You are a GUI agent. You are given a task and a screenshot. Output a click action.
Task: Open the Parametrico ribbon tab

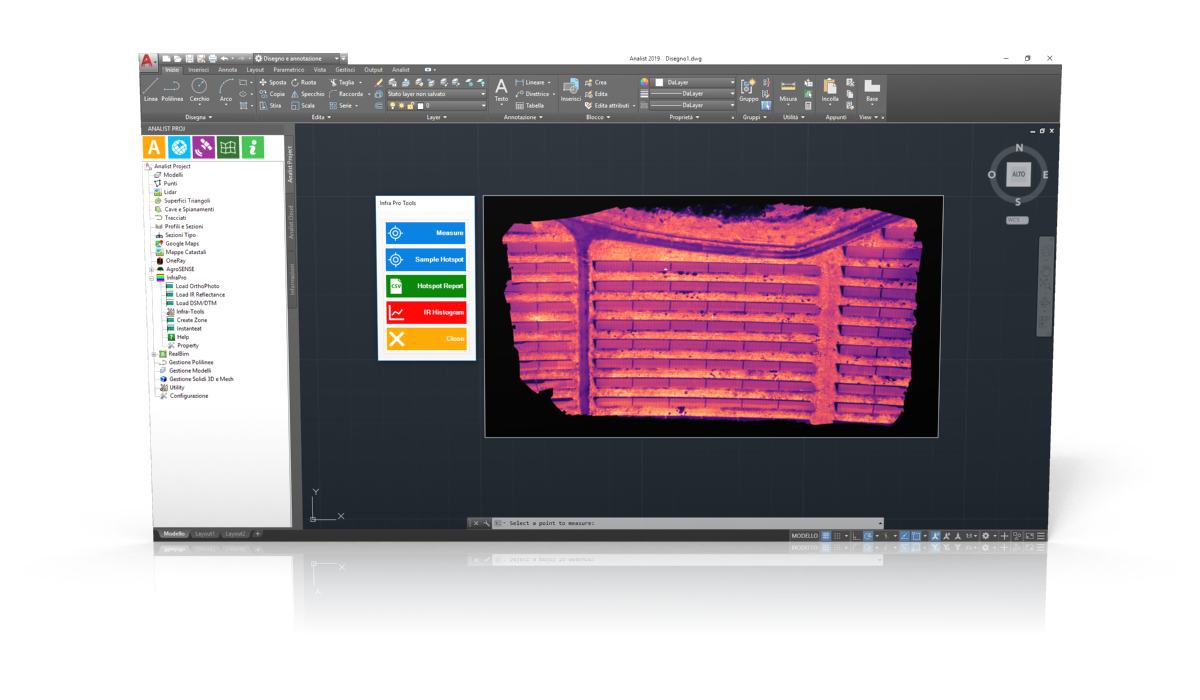(289, 70)
